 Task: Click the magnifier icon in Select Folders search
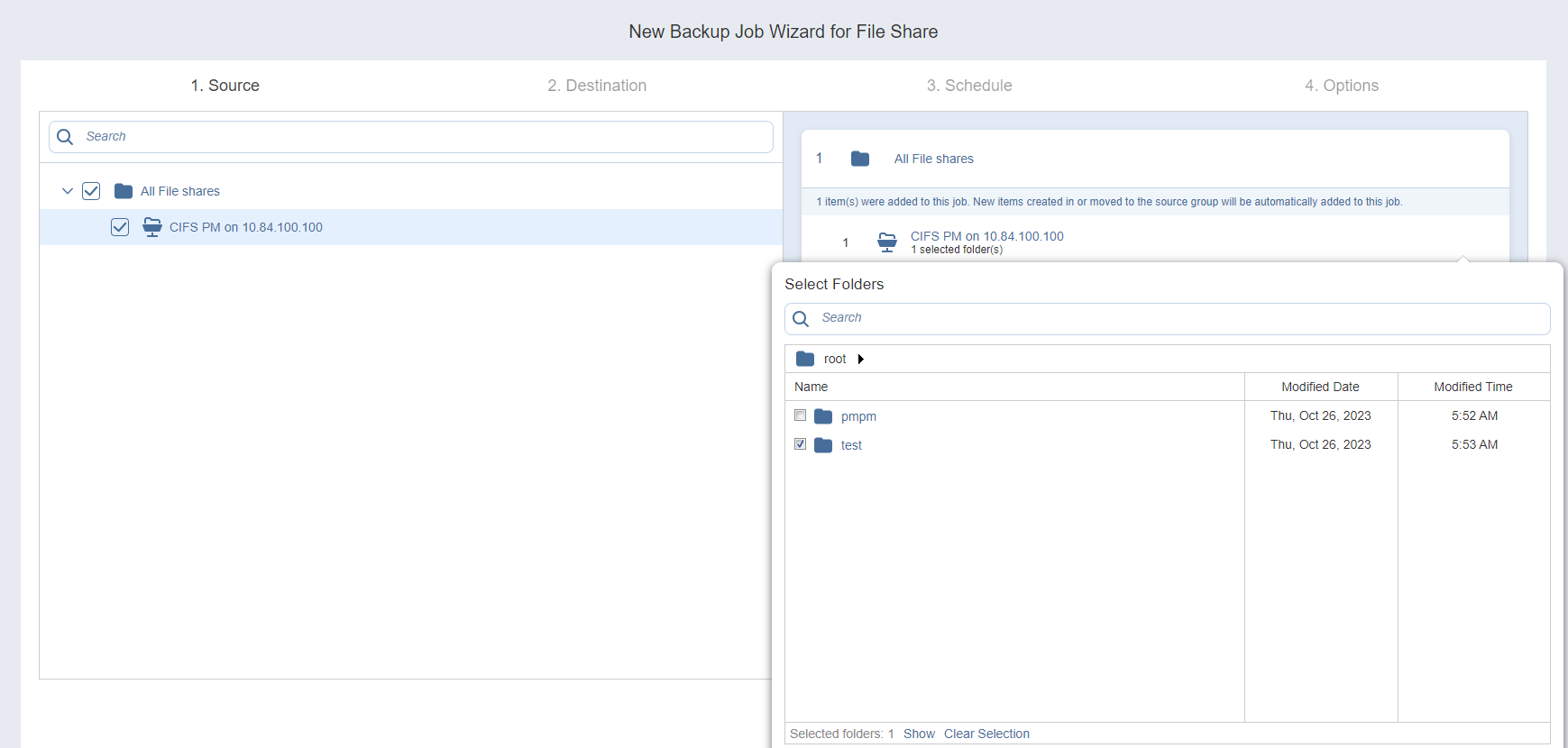pos(801,319)
